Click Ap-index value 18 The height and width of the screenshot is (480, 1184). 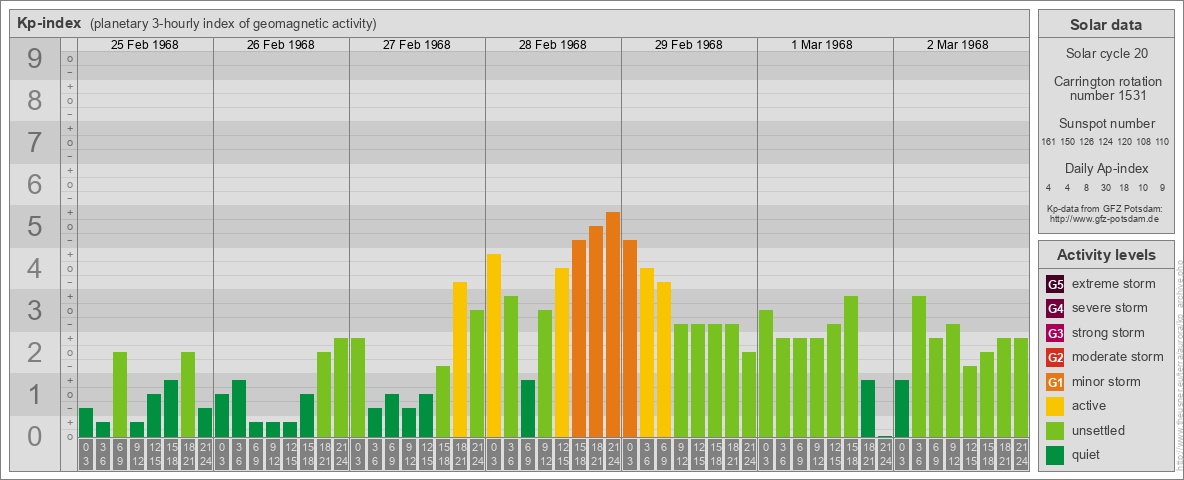pos(1124,187)
